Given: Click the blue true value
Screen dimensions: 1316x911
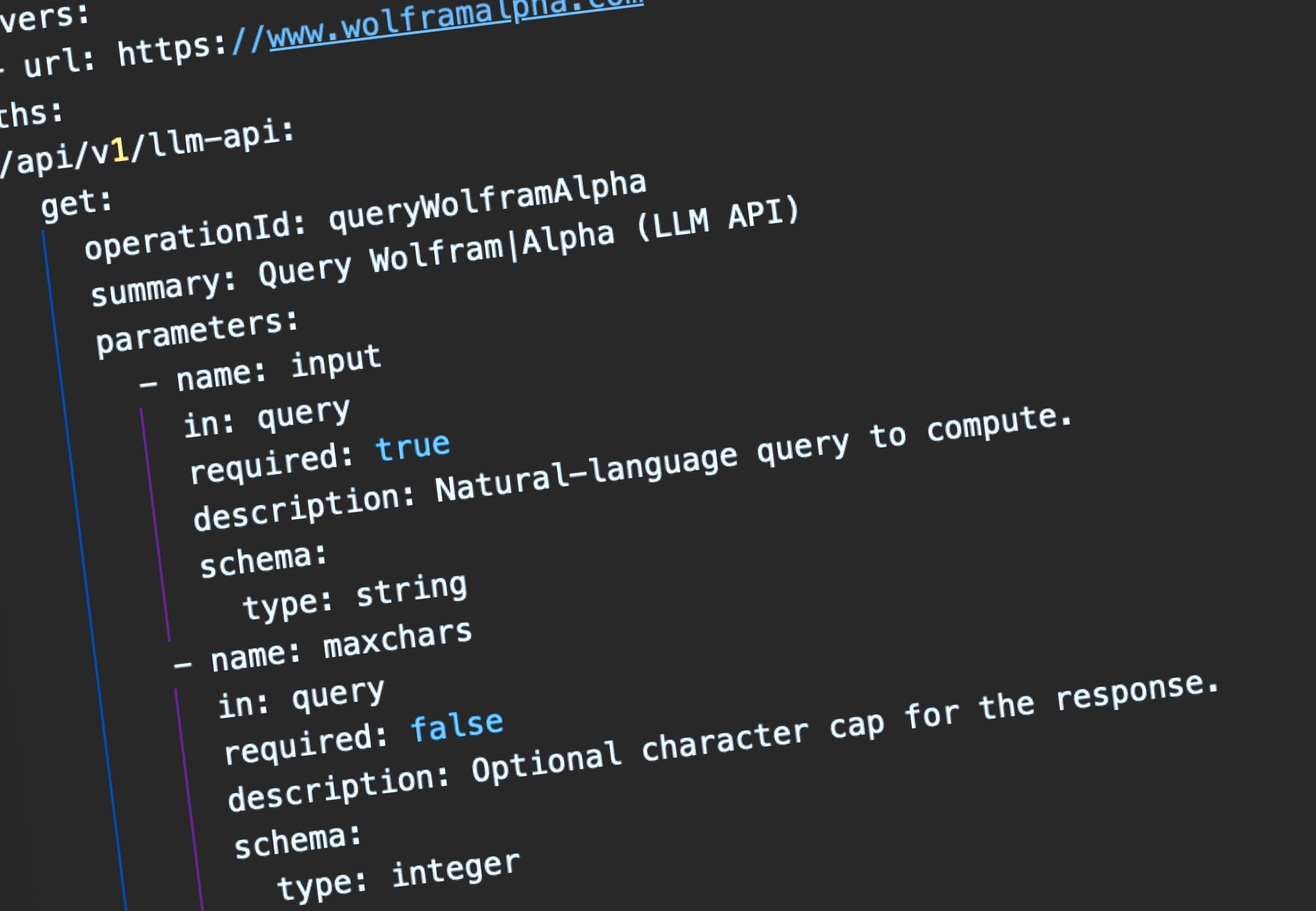Looking at the screenshot, I should [413, 447].
